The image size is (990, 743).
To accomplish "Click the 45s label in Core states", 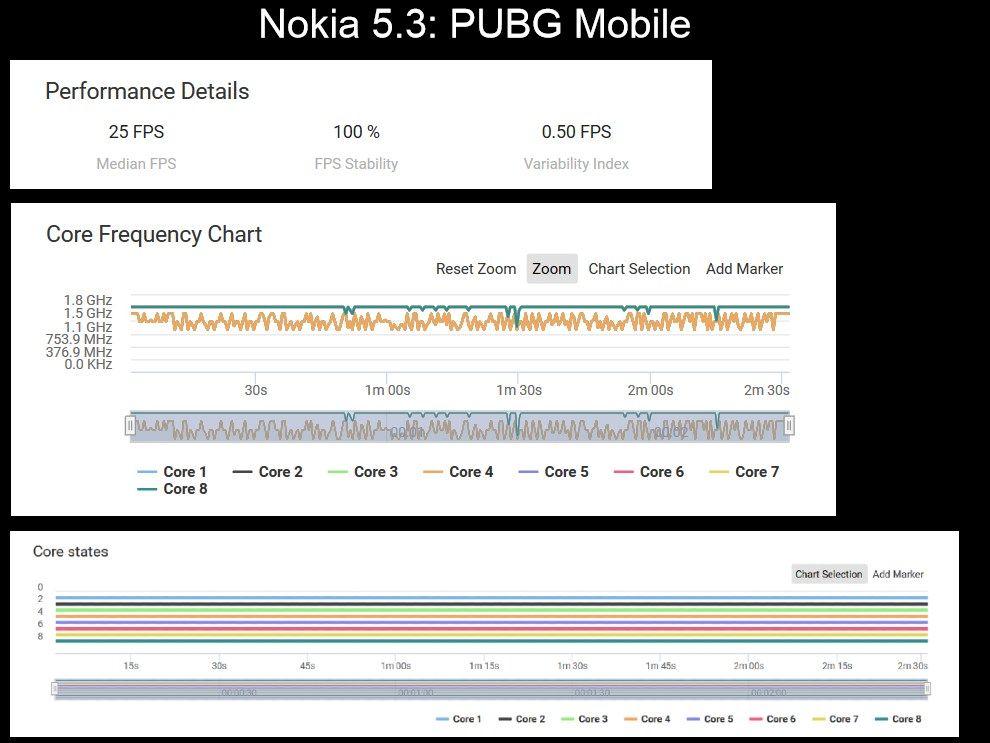I will 307,666.
